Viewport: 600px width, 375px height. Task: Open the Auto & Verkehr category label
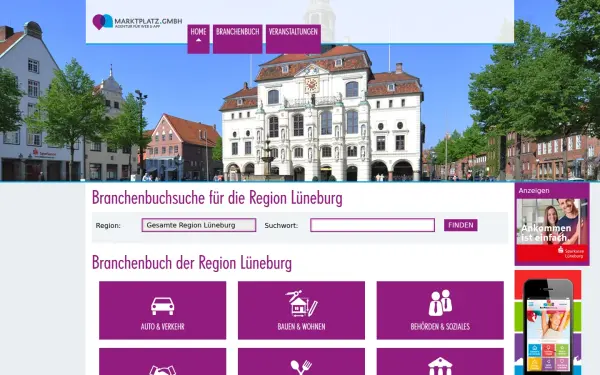pos(163,327)
